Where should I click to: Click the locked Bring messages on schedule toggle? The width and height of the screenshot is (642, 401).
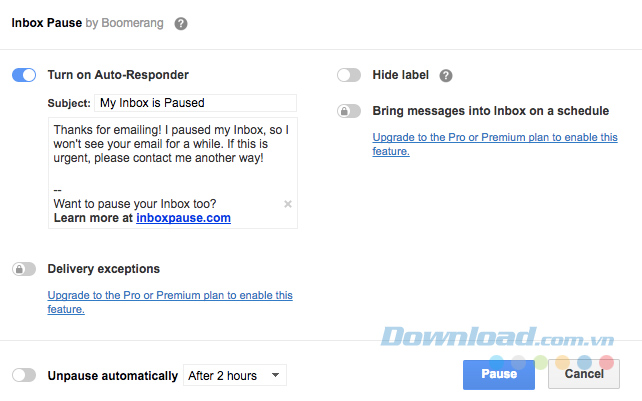(x=349, y=111)
